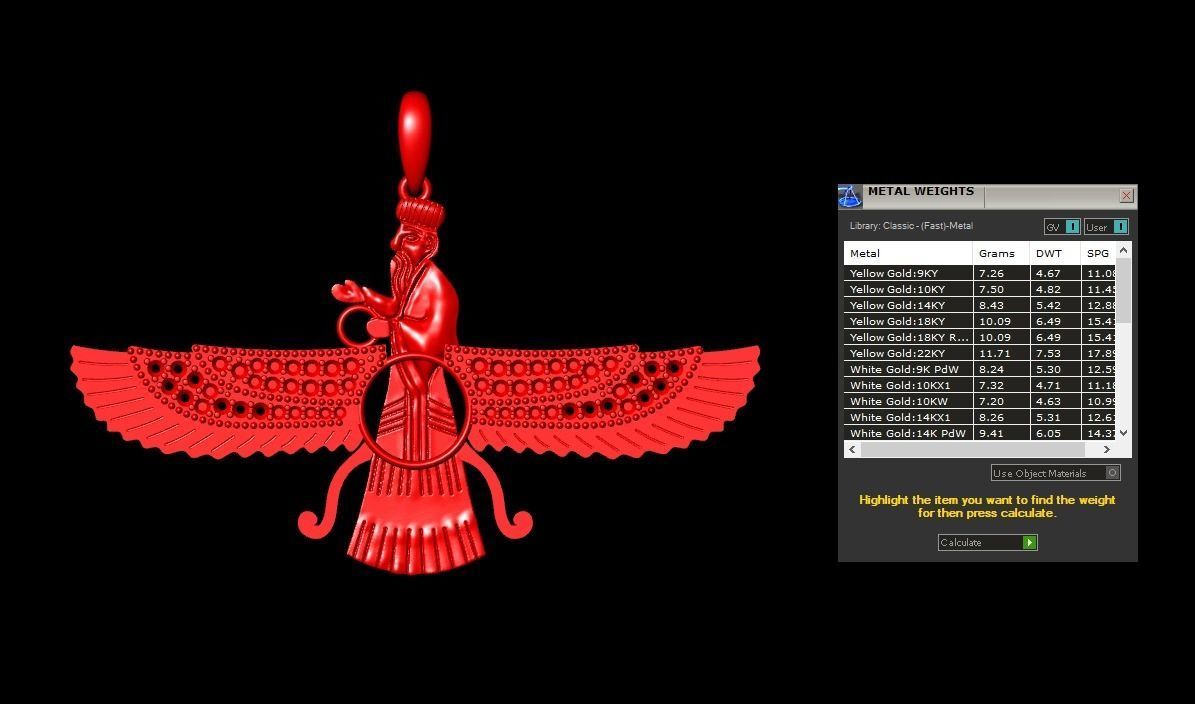Click the 4.71 DWT value
The height and width of the screenshot is (704, 1195).
click(x=1048, y=385)
